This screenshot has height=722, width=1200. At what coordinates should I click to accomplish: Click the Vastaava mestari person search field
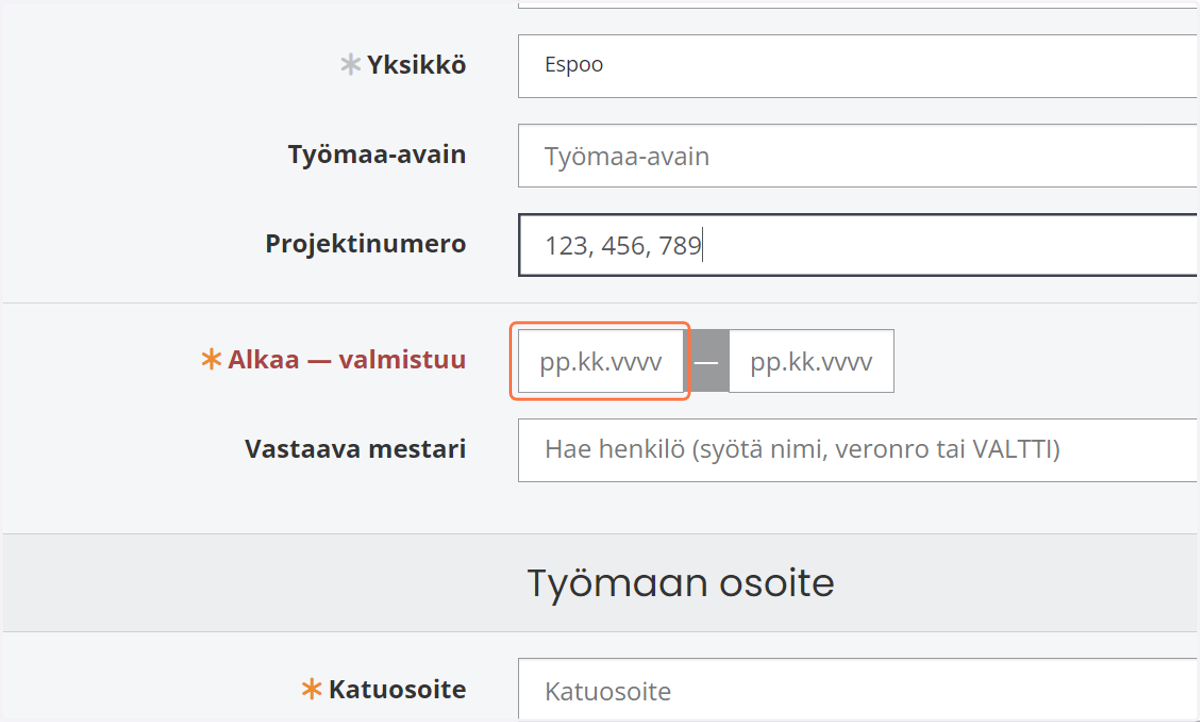(858, 450)
